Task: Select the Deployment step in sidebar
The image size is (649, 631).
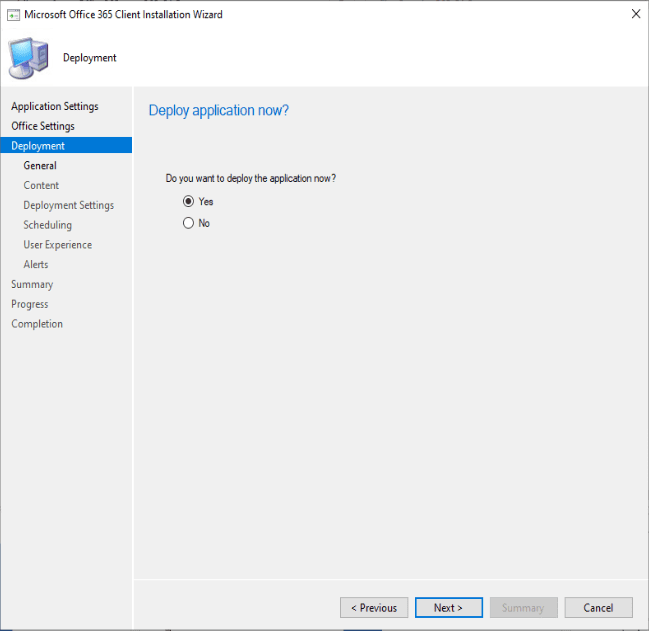Action: click(38, 146)
